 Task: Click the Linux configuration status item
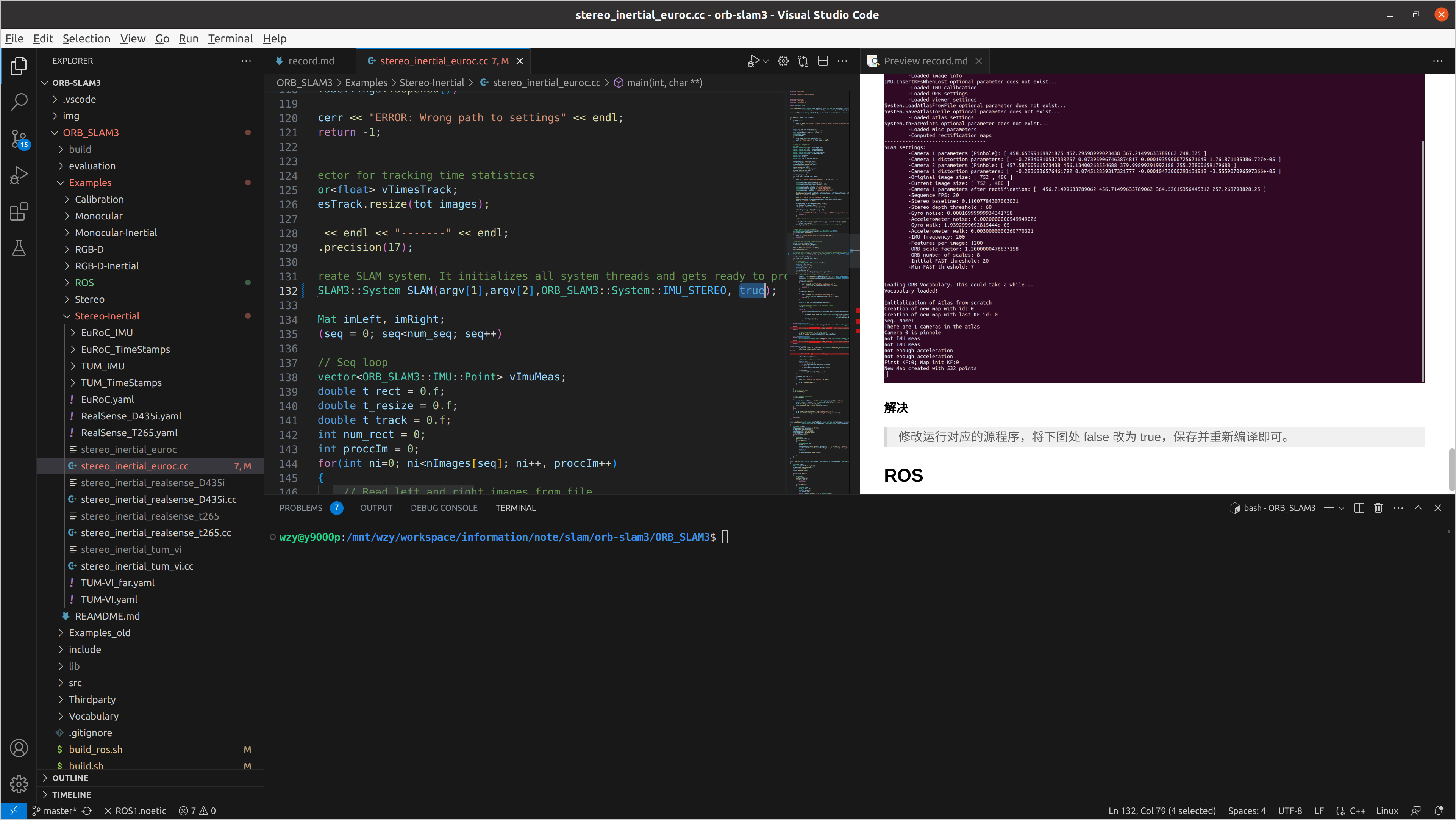tap(1387, 811)
